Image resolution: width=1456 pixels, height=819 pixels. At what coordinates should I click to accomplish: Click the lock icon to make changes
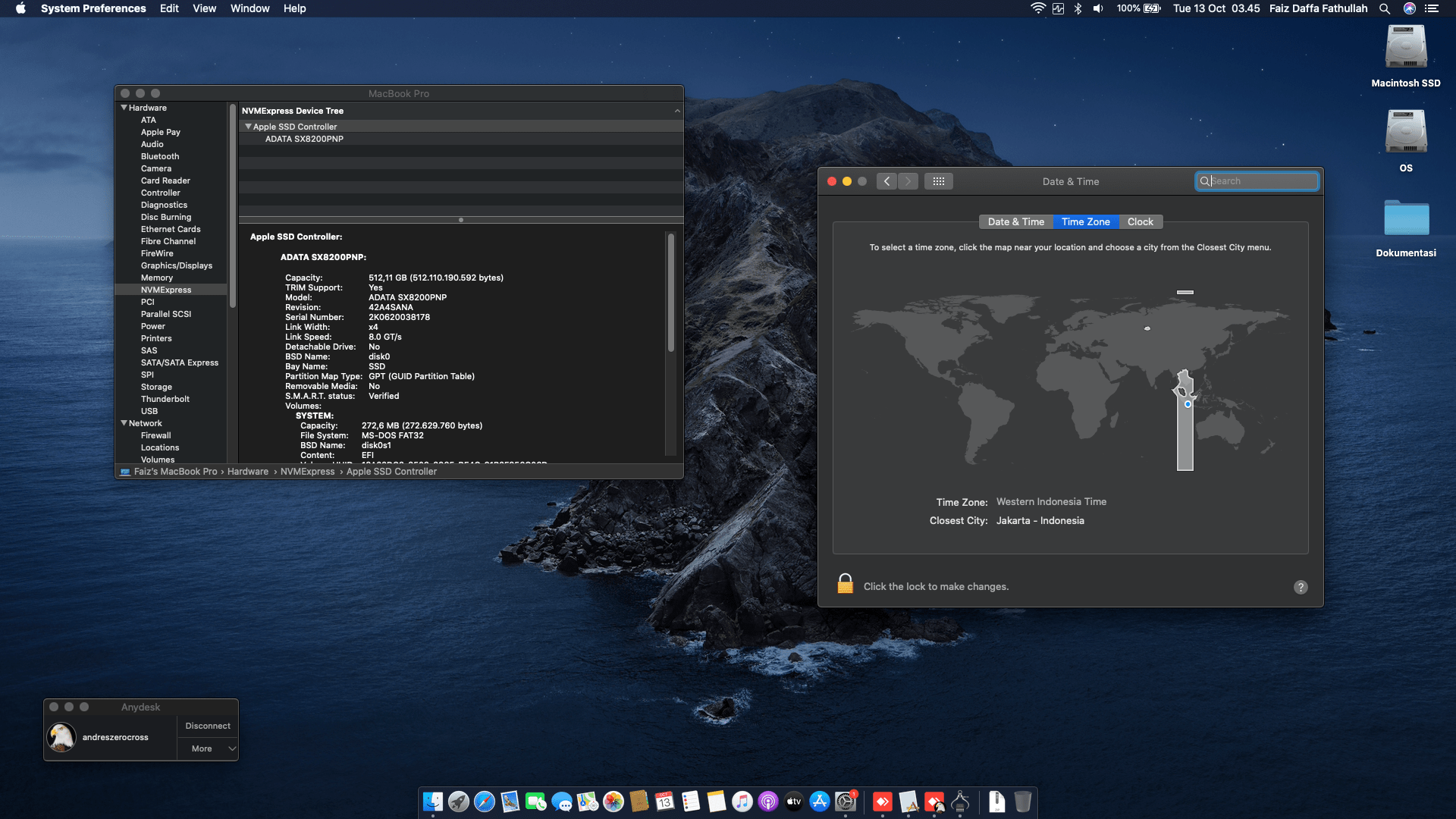[845, 584]
